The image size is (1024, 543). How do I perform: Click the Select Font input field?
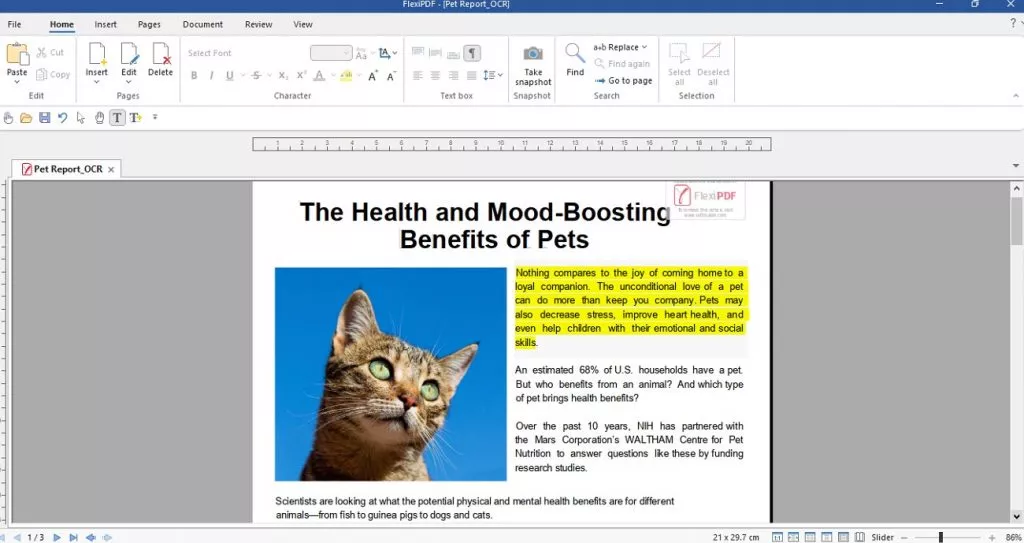(x=245, y=53)
